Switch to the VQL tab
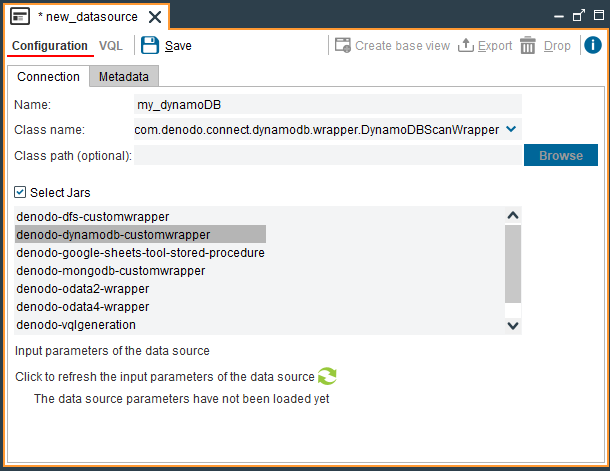 [x=111, y=46]
